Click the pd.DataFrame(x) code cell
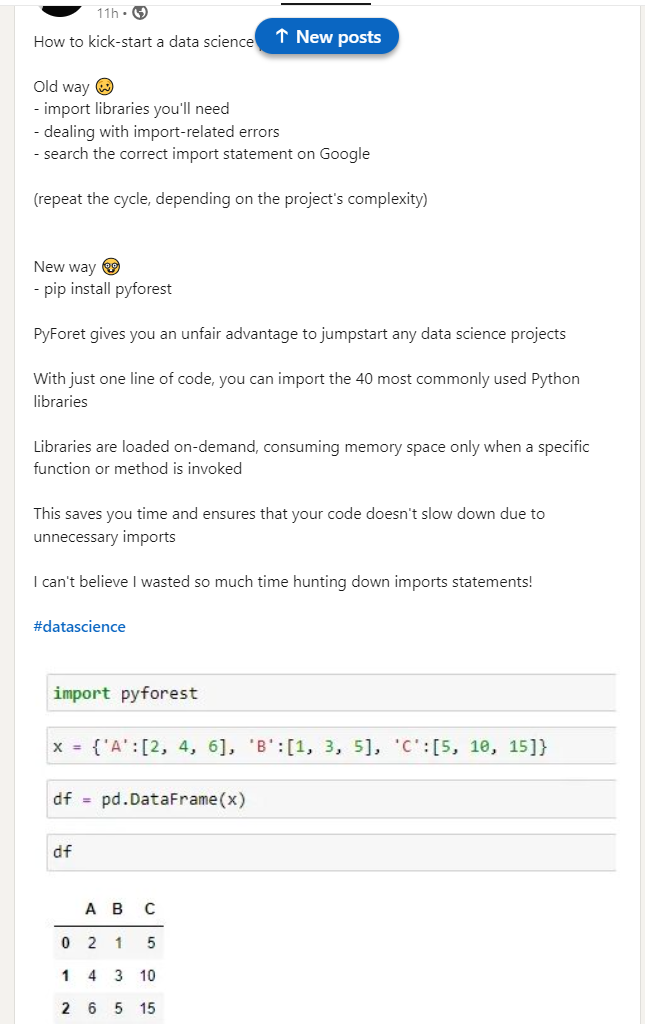645x1024 pixels. coord(331,799)
